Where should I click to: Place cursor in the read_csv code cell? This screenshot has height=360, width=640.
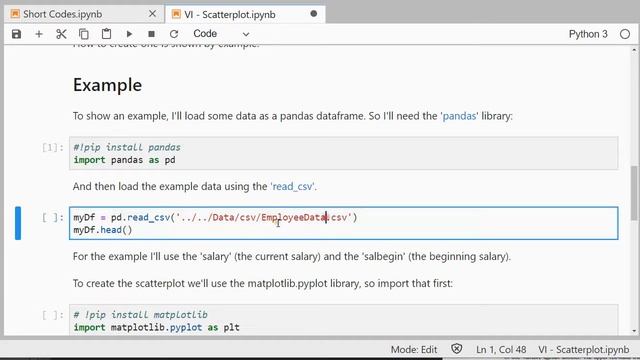(344, 223)
